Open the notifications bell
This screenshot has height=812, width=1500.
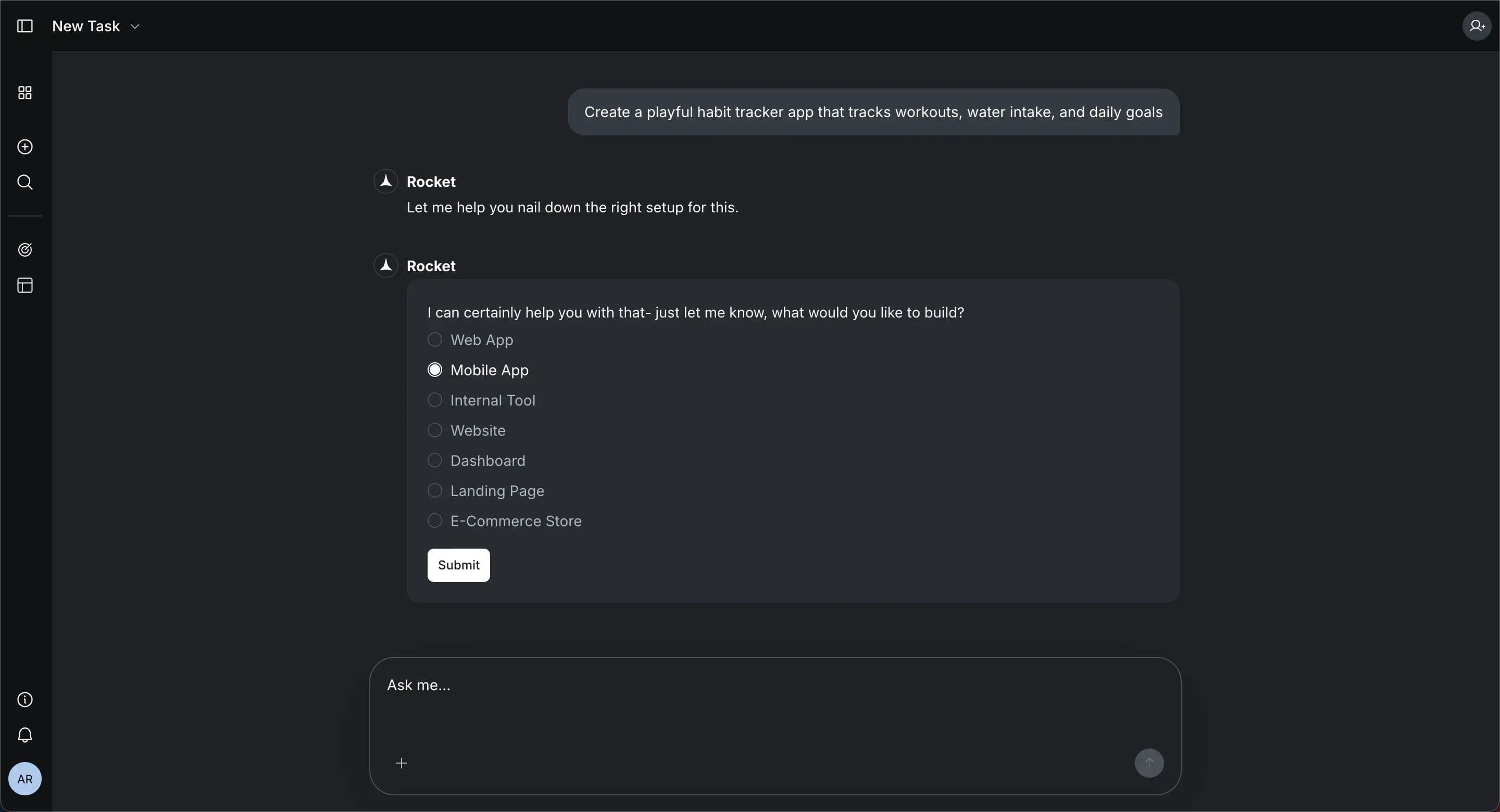tap(24, 735)
